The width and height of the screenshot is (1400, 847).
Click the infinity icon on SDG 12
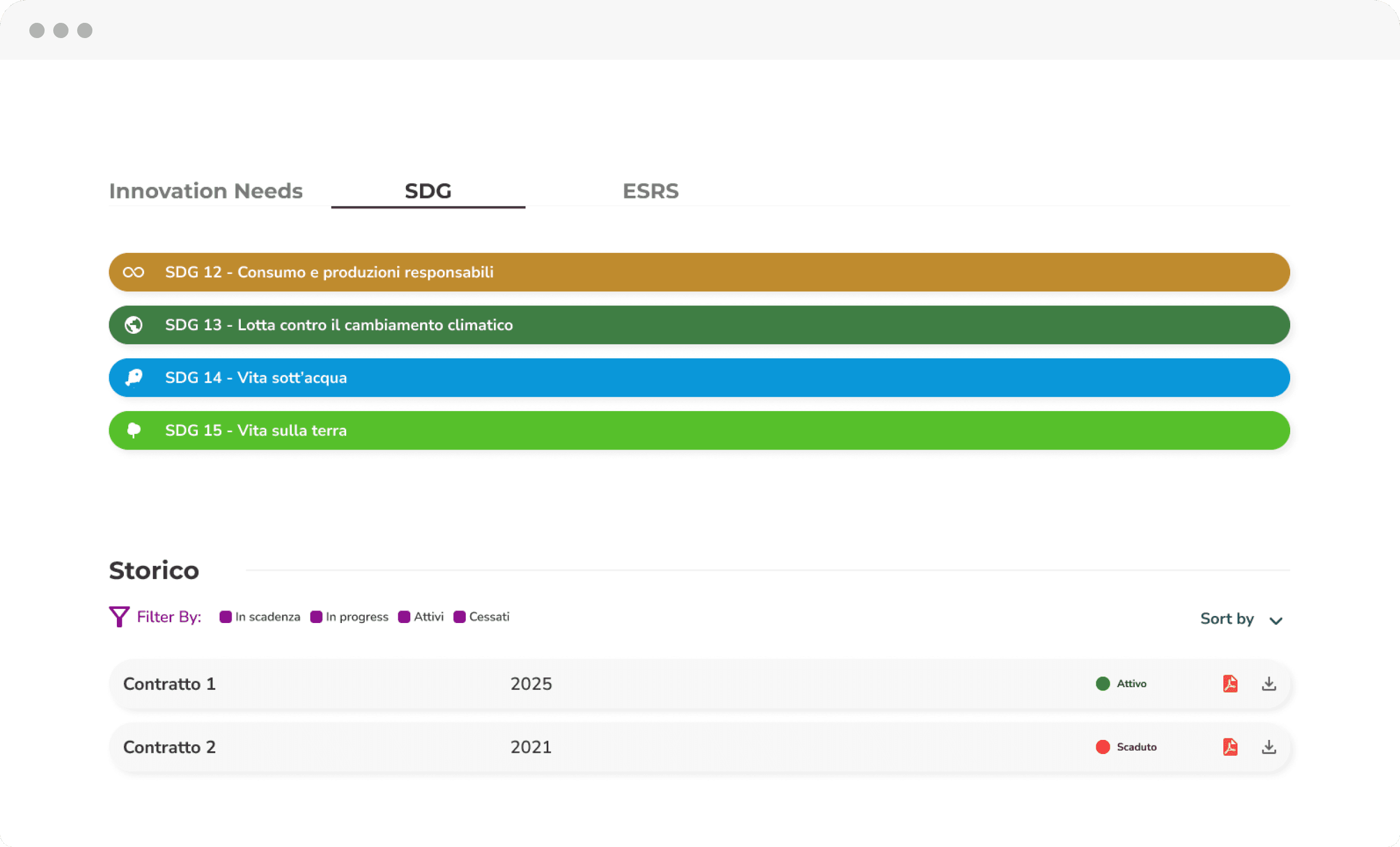134,272
